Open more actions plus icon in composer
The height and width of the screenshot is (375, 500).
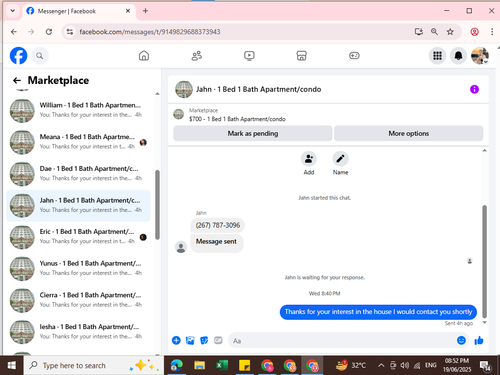tap(176, 340)
